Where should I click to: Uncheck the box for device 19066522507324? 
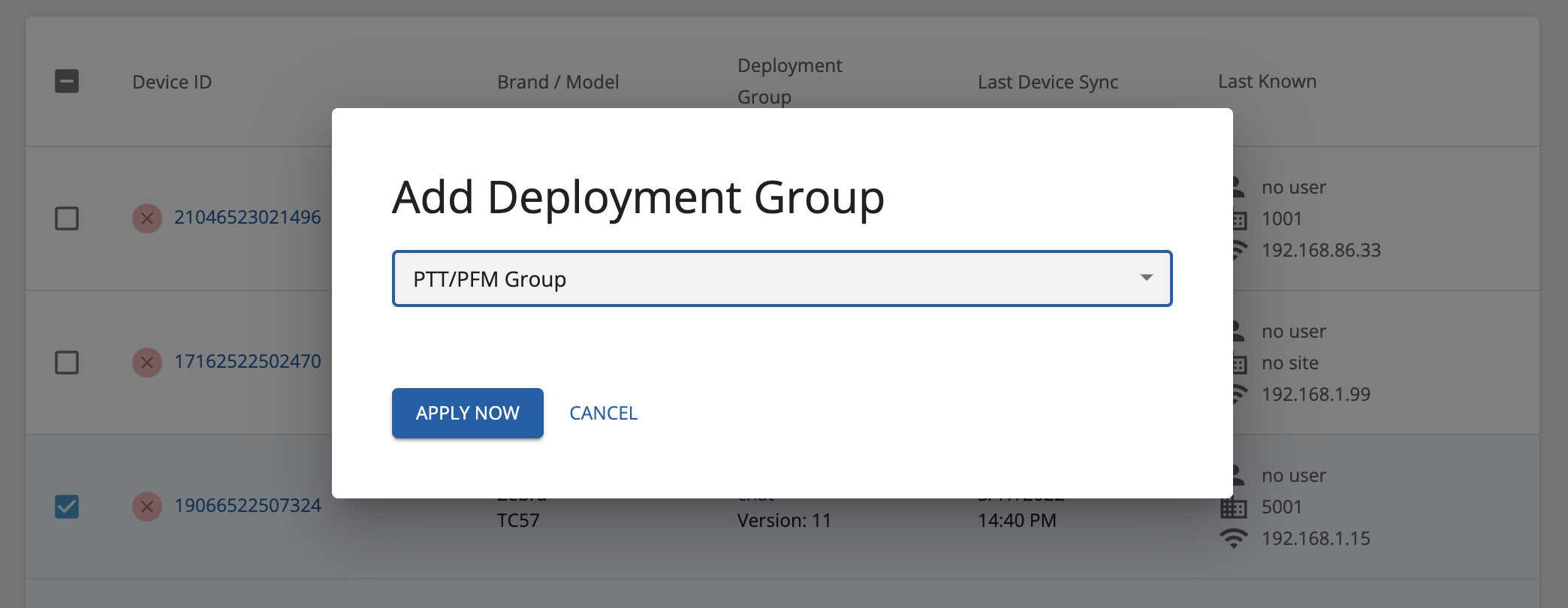[x=67, y=507]
